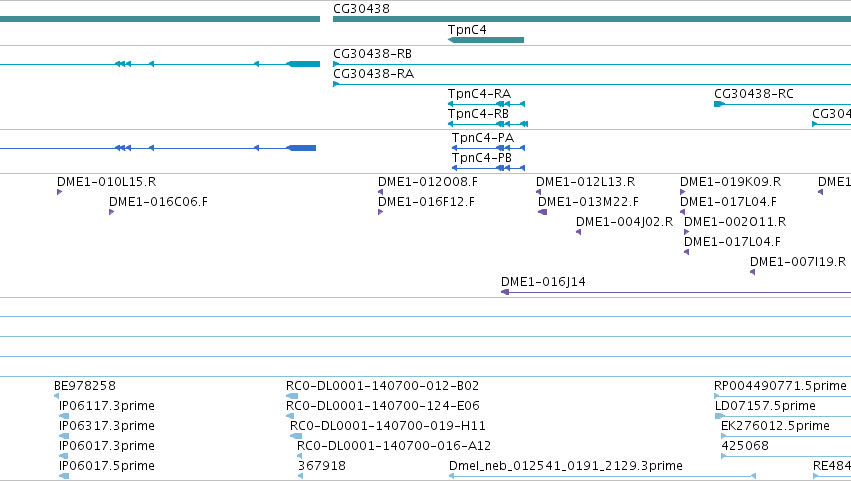Select RC0-DL0001-140700-012-B02 label
This screenshot has width=851, height=481.
pyautogui.click(x=383, y=386)
